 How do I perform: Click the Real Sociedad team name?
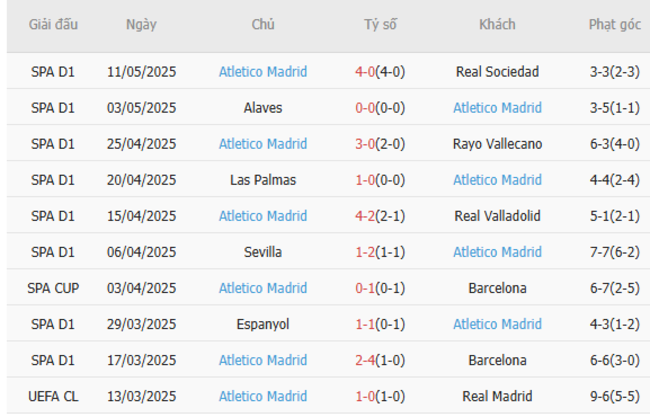tap(497, 71)
